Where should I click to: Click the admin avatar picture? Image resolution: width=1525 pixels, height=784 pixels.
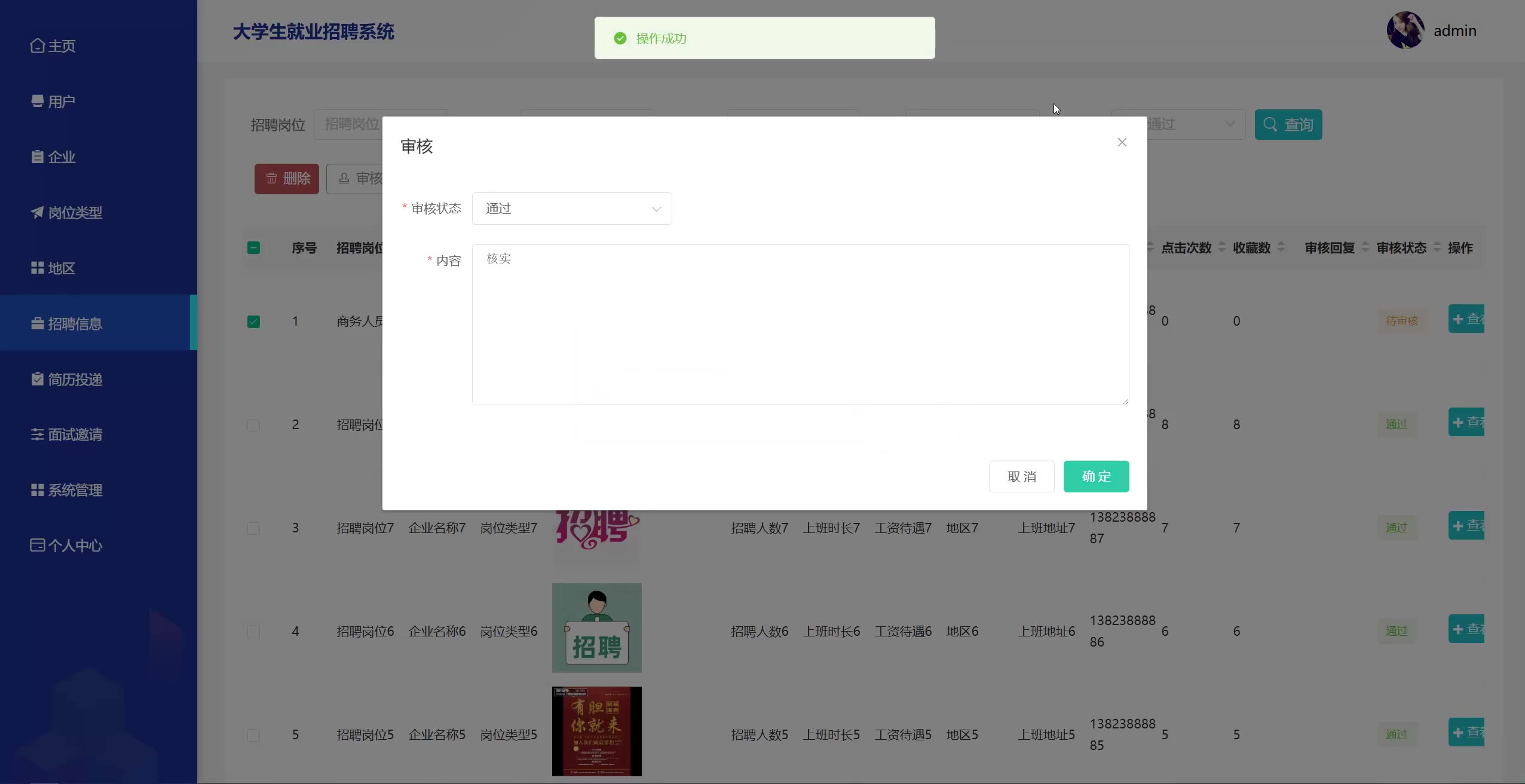[x=1405, y=30]
